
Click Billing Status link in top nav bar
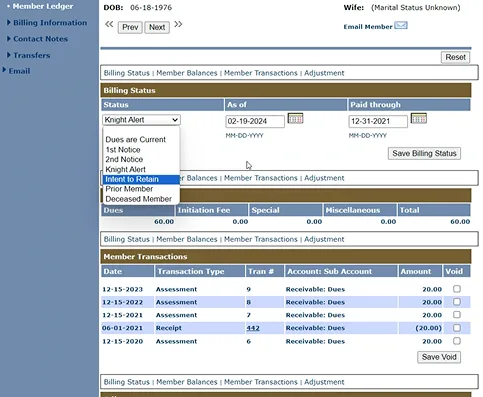click(x=127, y=73)
